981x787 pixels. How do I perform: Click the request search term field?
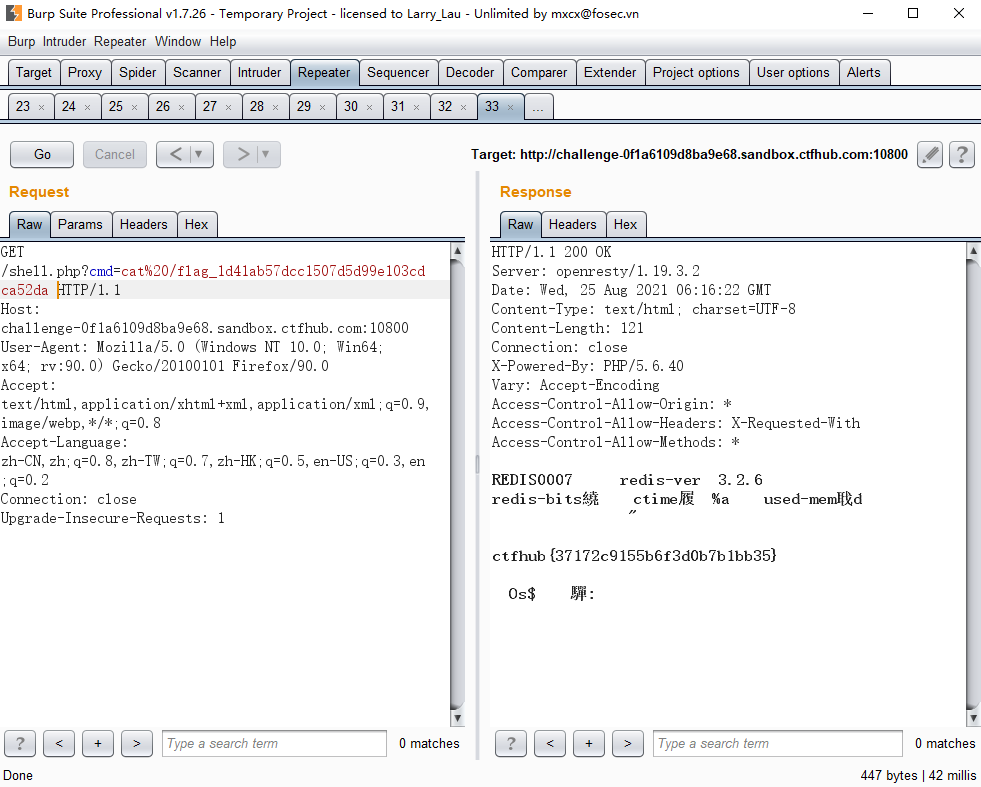click(274, 743)
